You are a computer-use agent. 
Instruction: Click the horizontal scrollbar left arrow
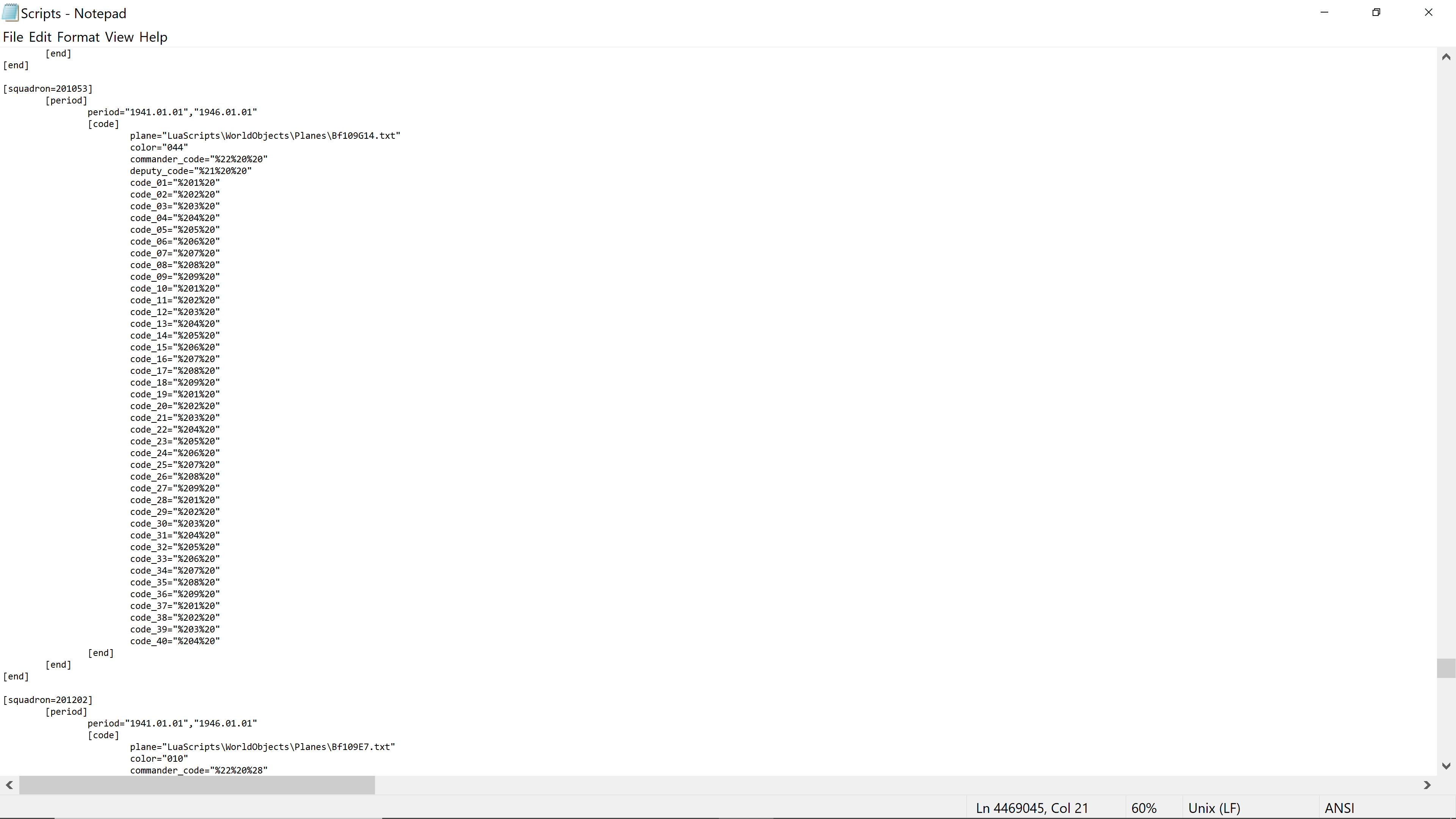(x=9, y=785)
